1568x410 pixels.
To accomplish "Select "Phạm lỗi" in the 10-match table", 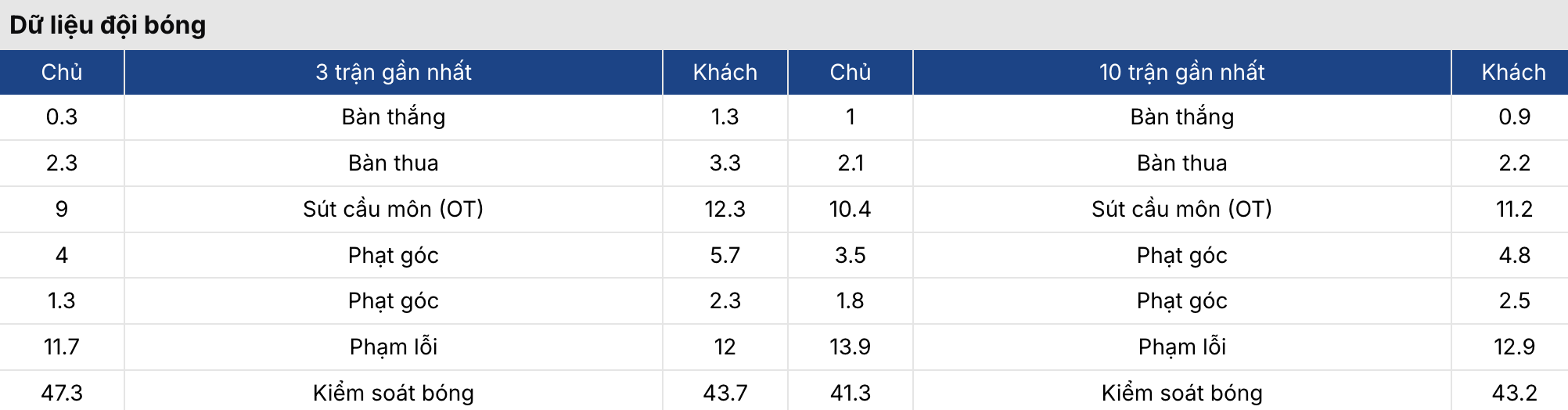I will point(1181,347).
